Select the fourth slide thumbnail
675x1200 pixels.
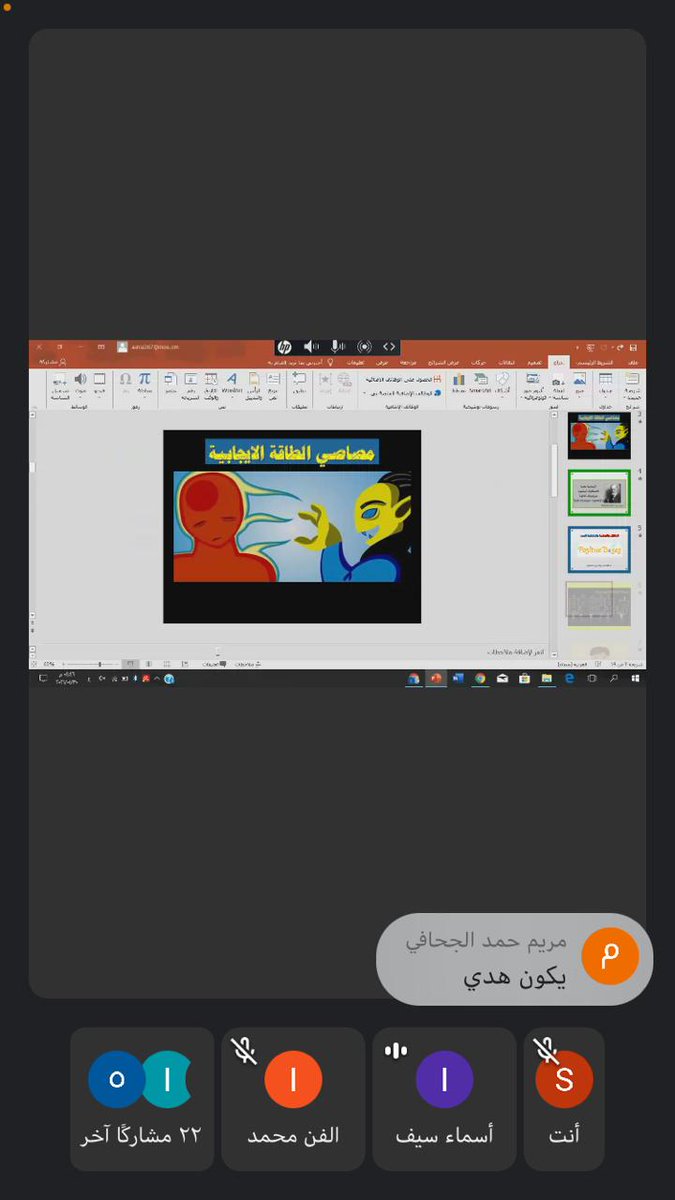[599, 604]
